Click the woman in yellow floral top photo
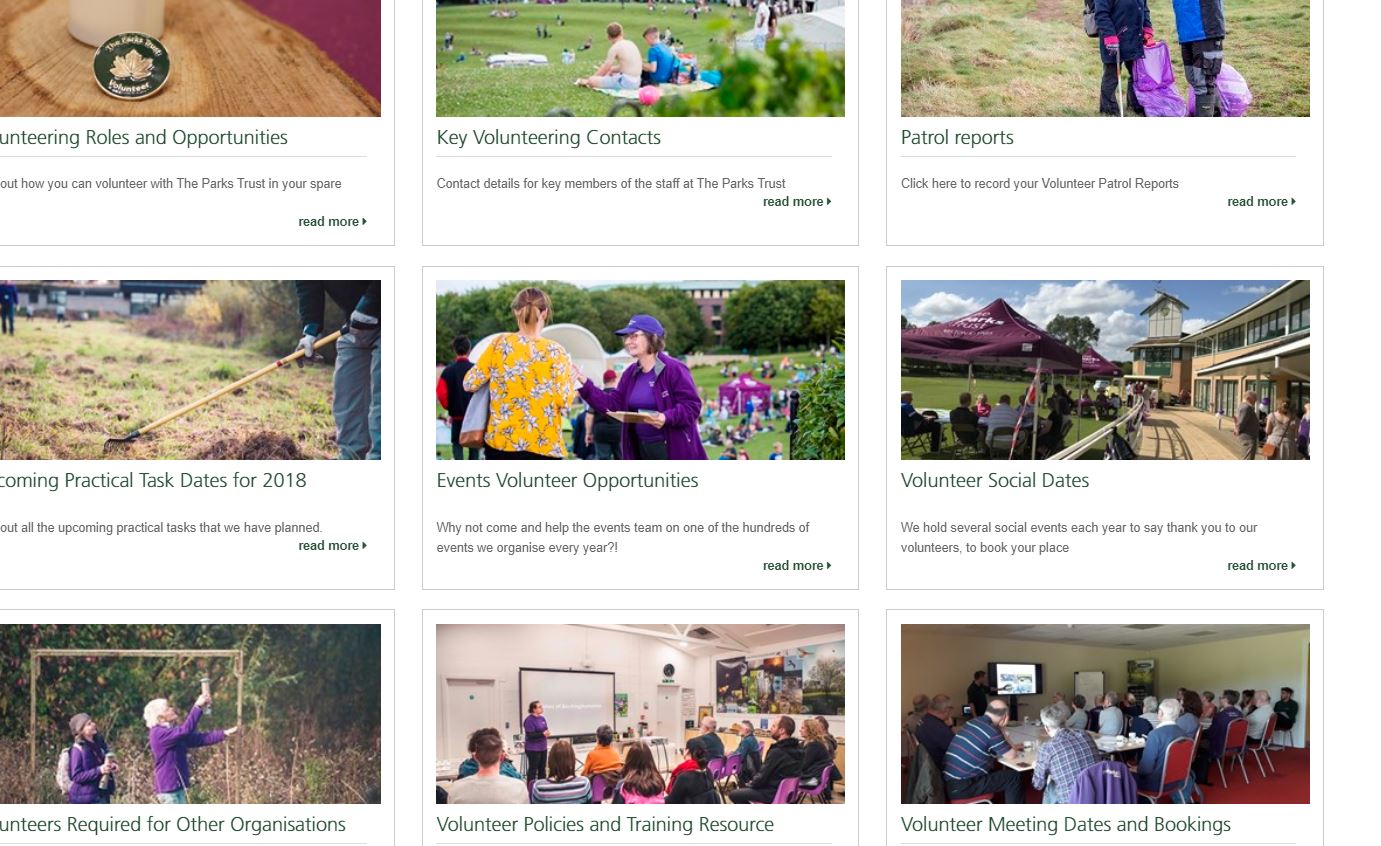The width and height of the screenshot is (1381, 846). (x=640, y=370)
